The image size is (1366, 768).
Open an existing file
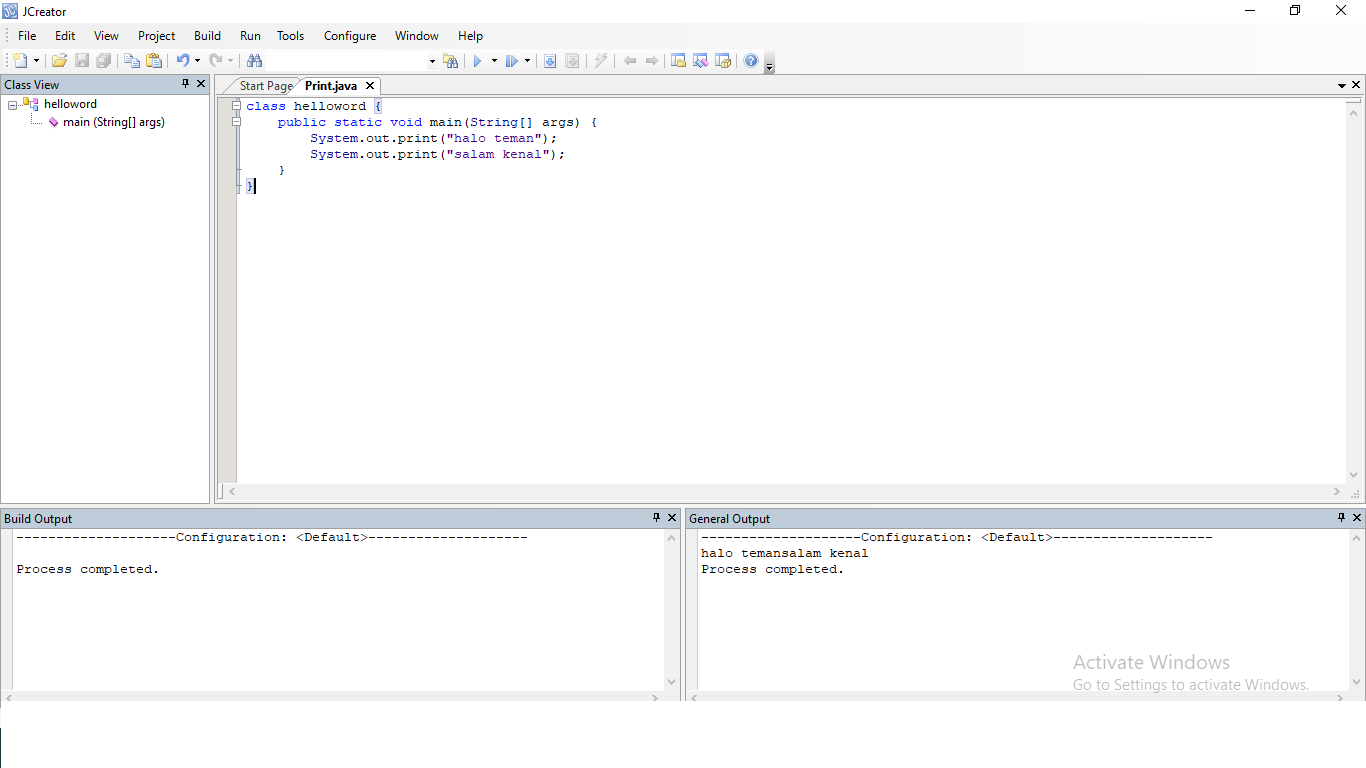tap(58, 60)
